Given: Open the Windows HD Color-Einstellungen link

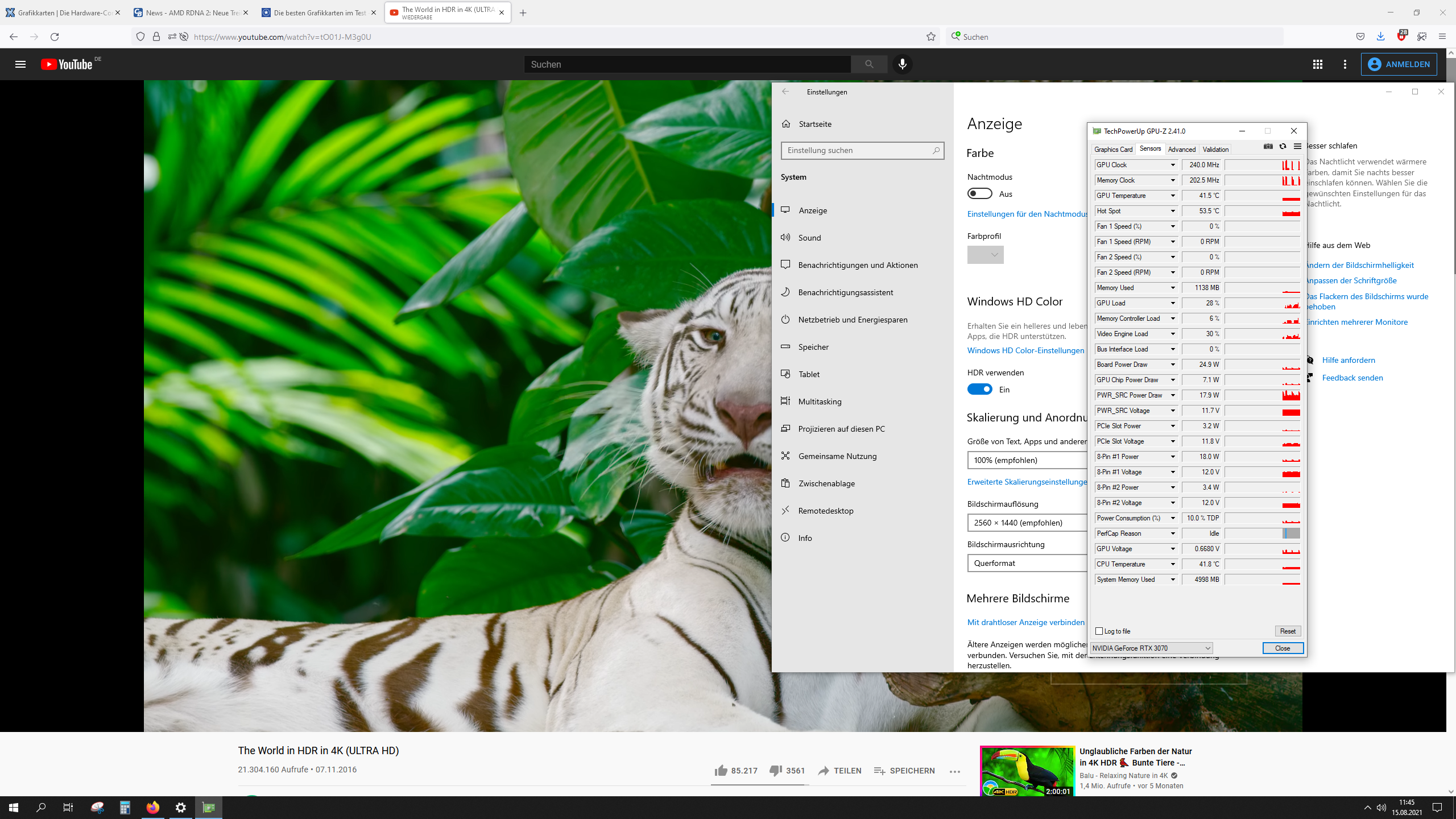Looking at the screenshot, I should coord(1025,350).
